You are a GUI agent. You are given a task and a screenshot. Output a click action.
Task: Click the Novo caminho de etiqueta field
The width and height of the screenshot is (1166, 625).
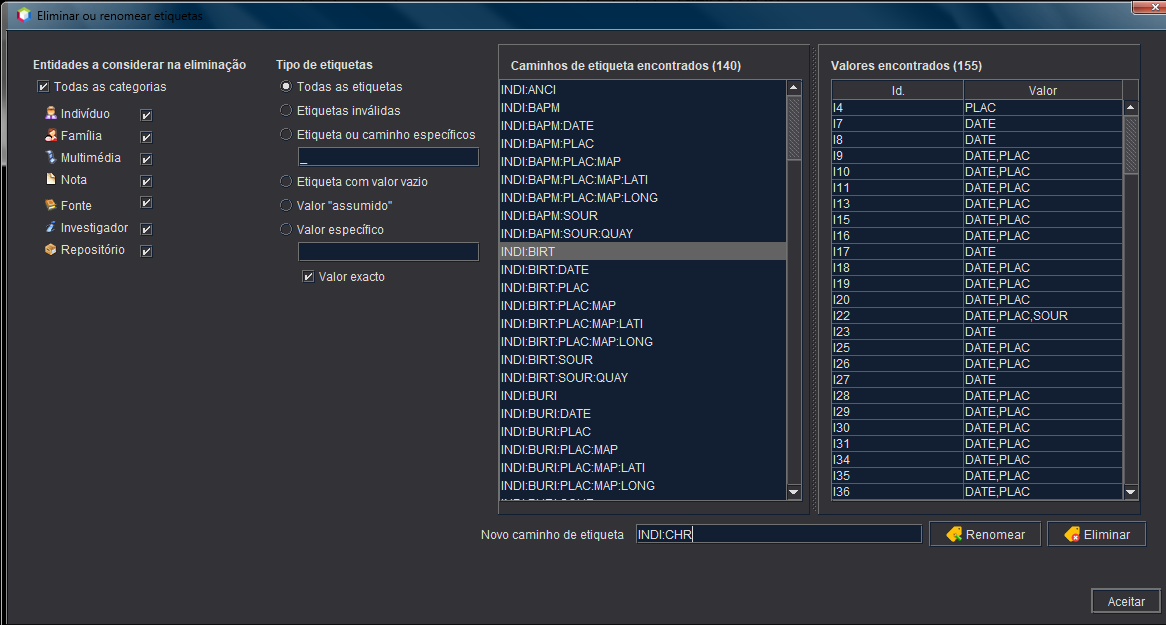778,534
